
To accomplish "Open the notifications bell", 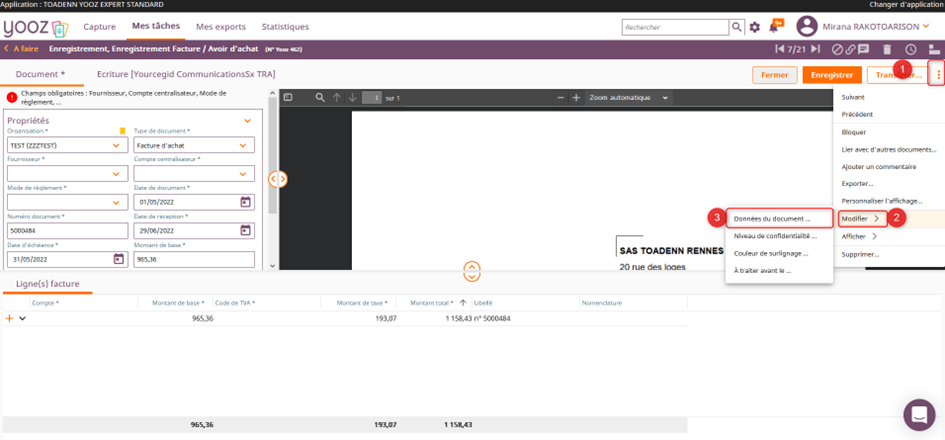I will point(775,28).
